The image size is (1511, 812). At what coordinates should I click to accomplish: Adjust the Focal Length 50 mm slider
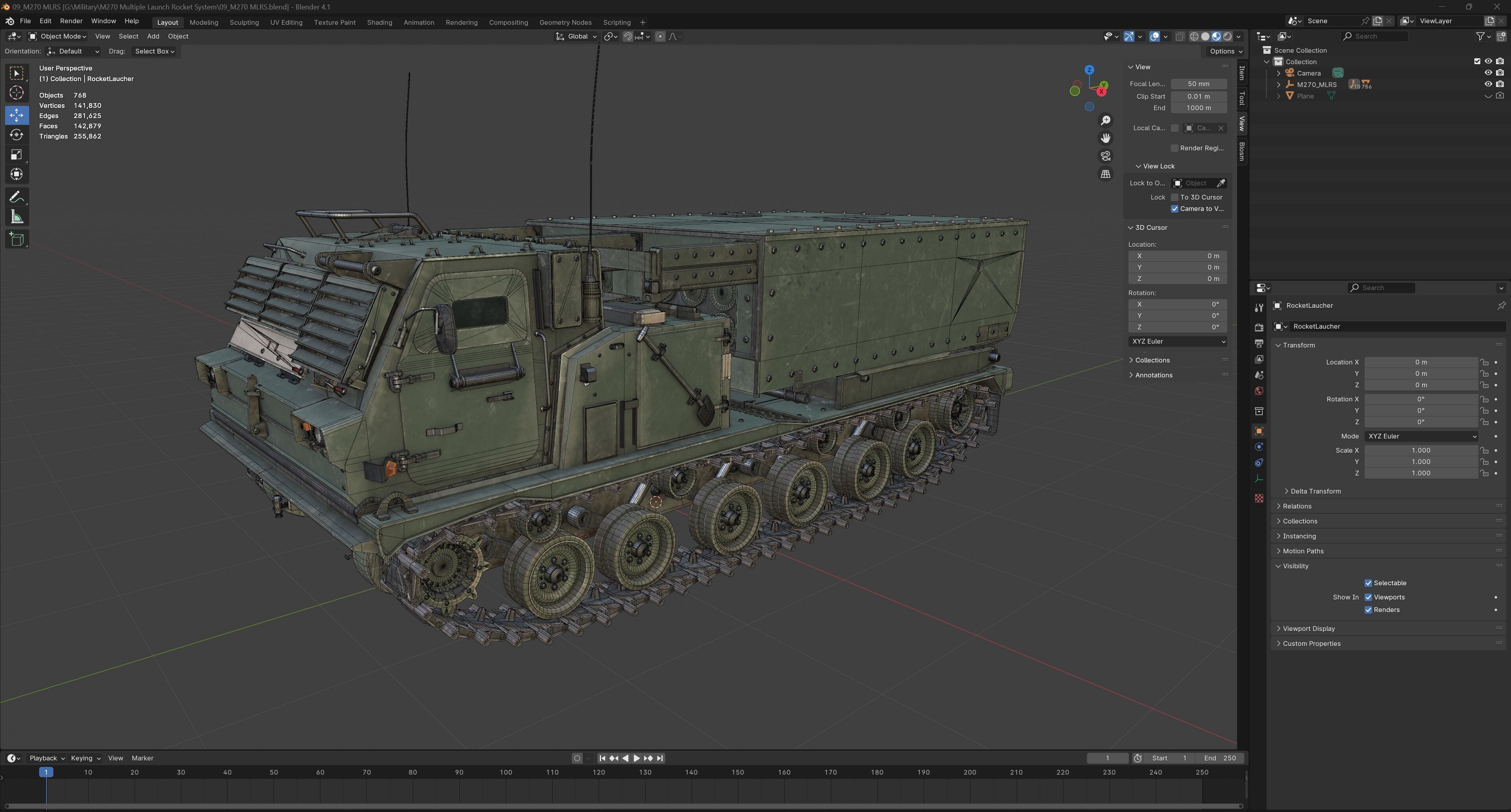point(1198,84)
